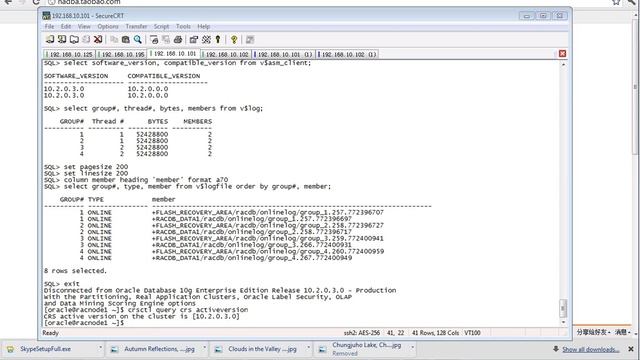Image resolution: width=640 pixels, height=360 pixels.
Task: Open the SkypeSetupFull.exe download item
Action: [45, 349]
